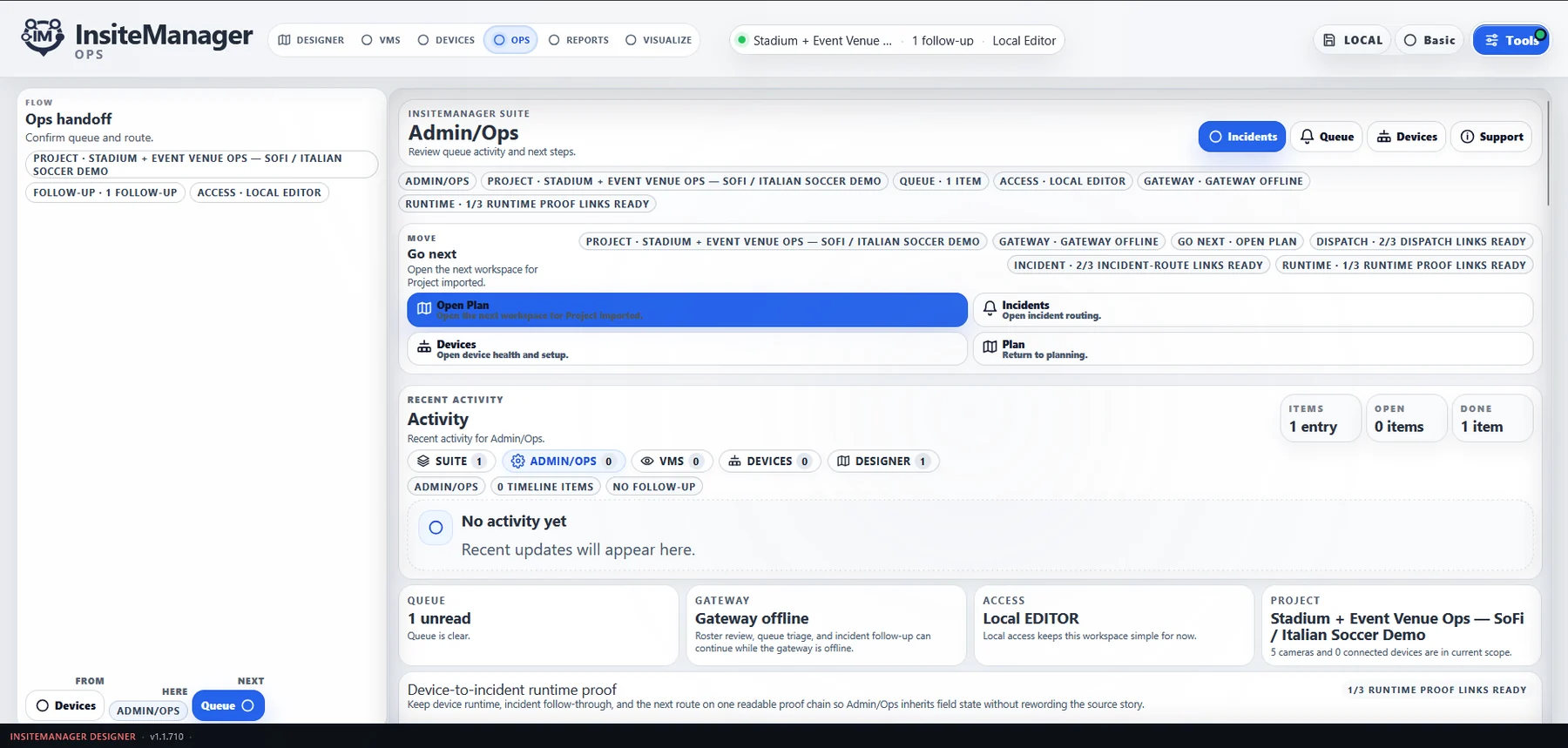Click the bell icon on header Queue button
This screenshot has width=1568, height=748.
(x=1307, y=137)
